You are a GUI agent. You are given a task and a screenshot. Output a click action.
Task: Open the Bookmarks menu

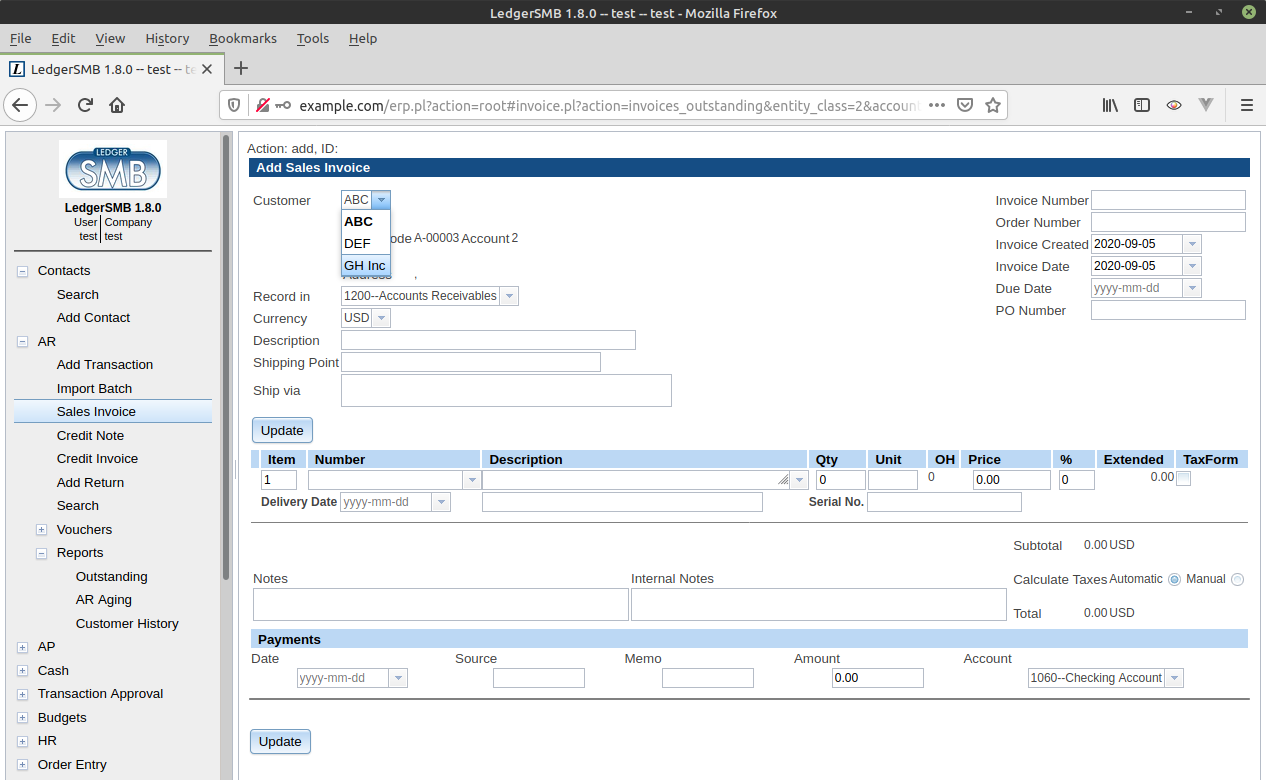click(x=243, y=38)
